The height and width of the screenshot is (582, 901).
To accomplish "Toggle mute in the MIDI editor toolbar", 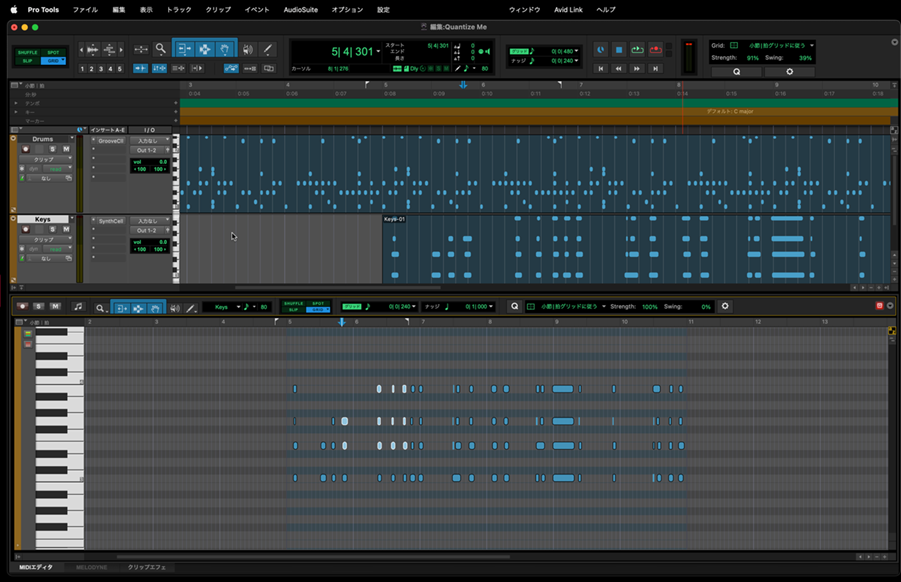I will tap(55, 307).
